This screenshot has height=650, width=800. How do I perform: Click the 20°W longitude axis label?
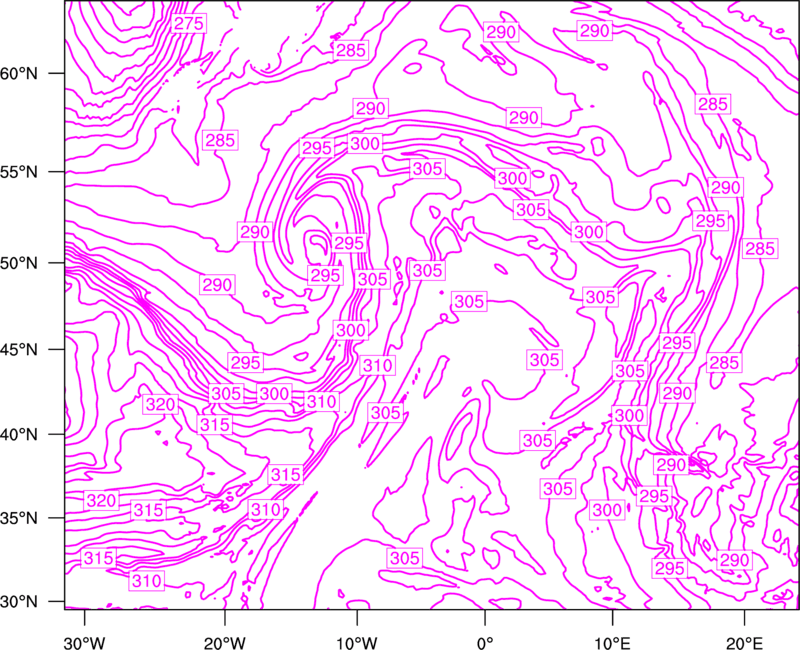pos(225,643)
